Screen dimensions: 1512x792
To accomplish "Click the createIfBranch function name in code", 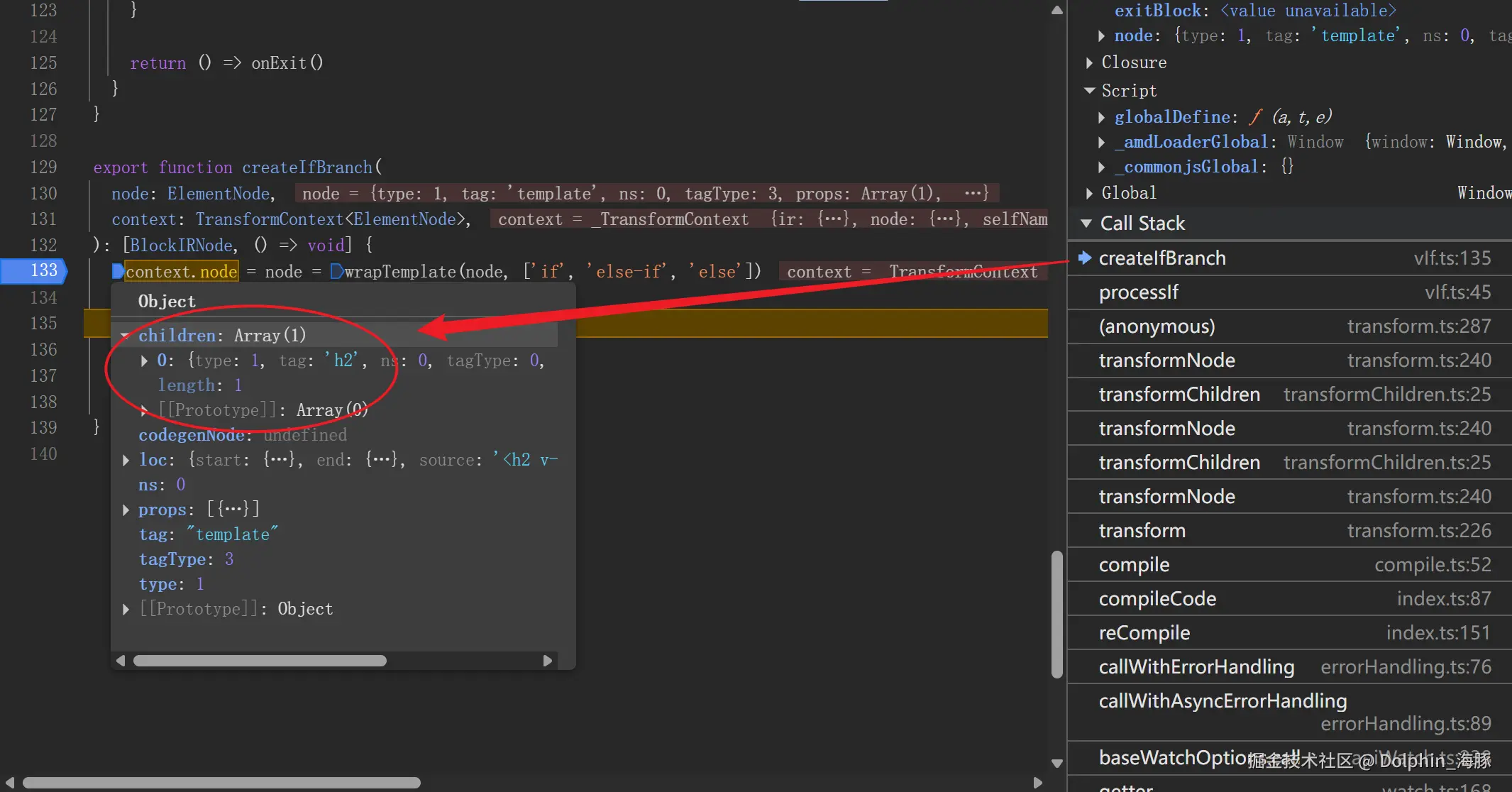I will pos(307,167).
